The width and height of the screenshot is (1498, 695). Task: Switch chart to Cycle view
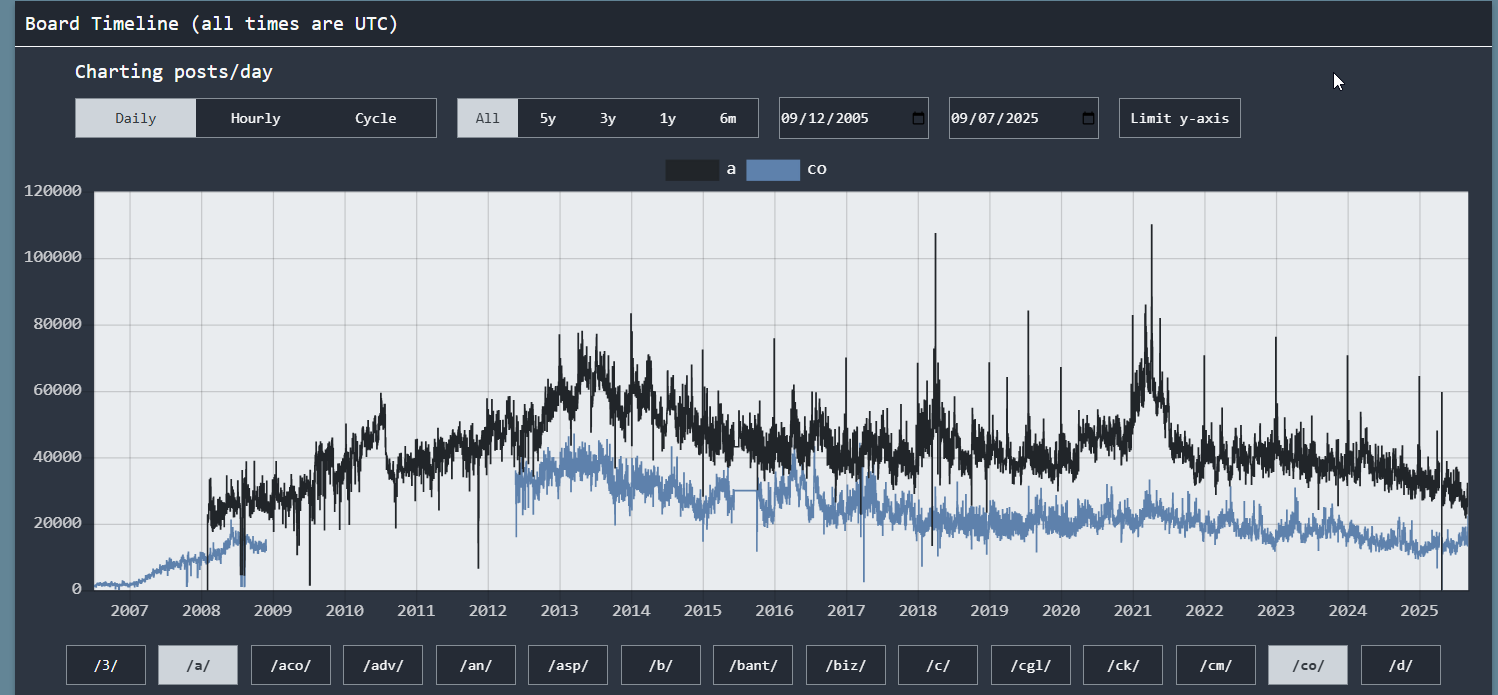pos(375,118)
